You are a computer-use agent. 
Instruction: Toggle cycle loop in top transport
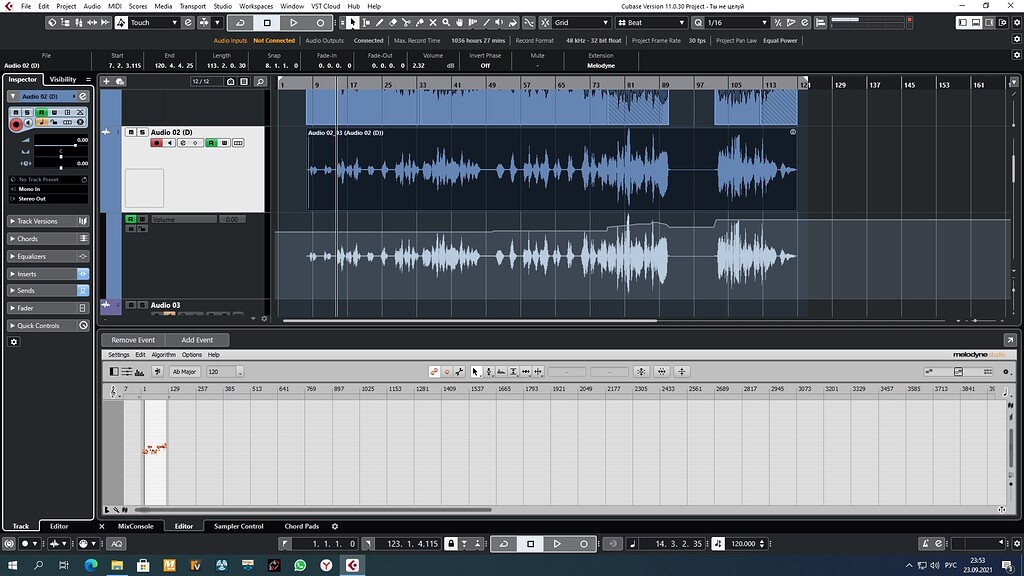(x=240, y=22)
